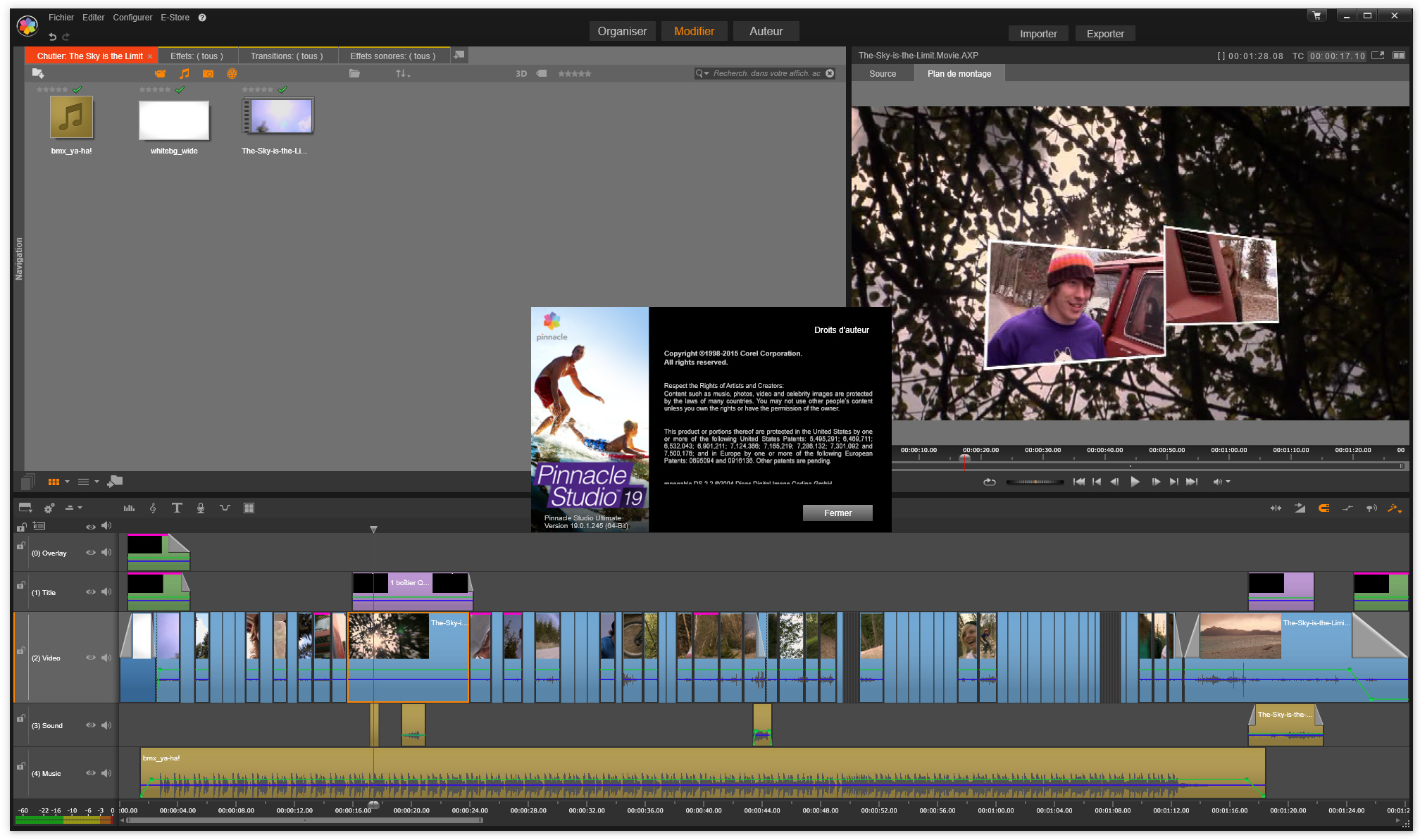Click the library folder view icon
The image size is (1420, 840).
(x=354, y=73)
